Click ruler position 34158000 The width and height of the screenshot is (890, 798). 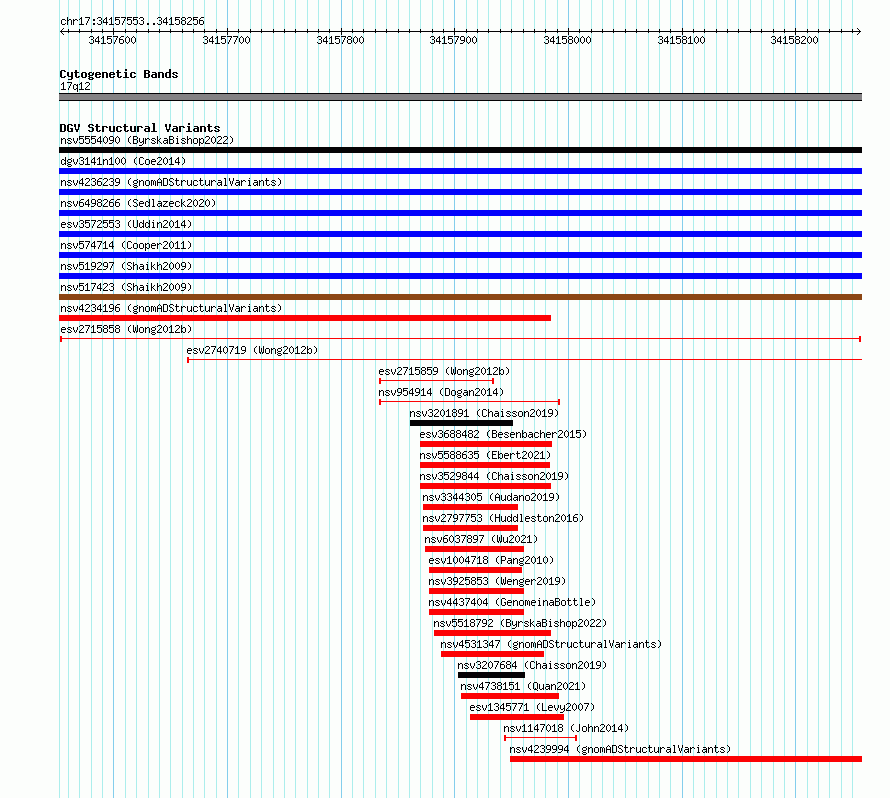point(568,40)
